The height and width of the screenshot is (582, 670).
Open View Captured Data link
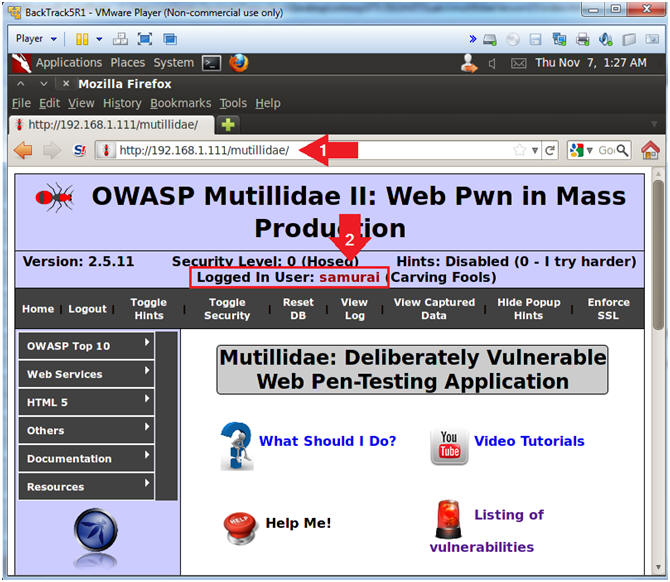[x=434, y=309]
